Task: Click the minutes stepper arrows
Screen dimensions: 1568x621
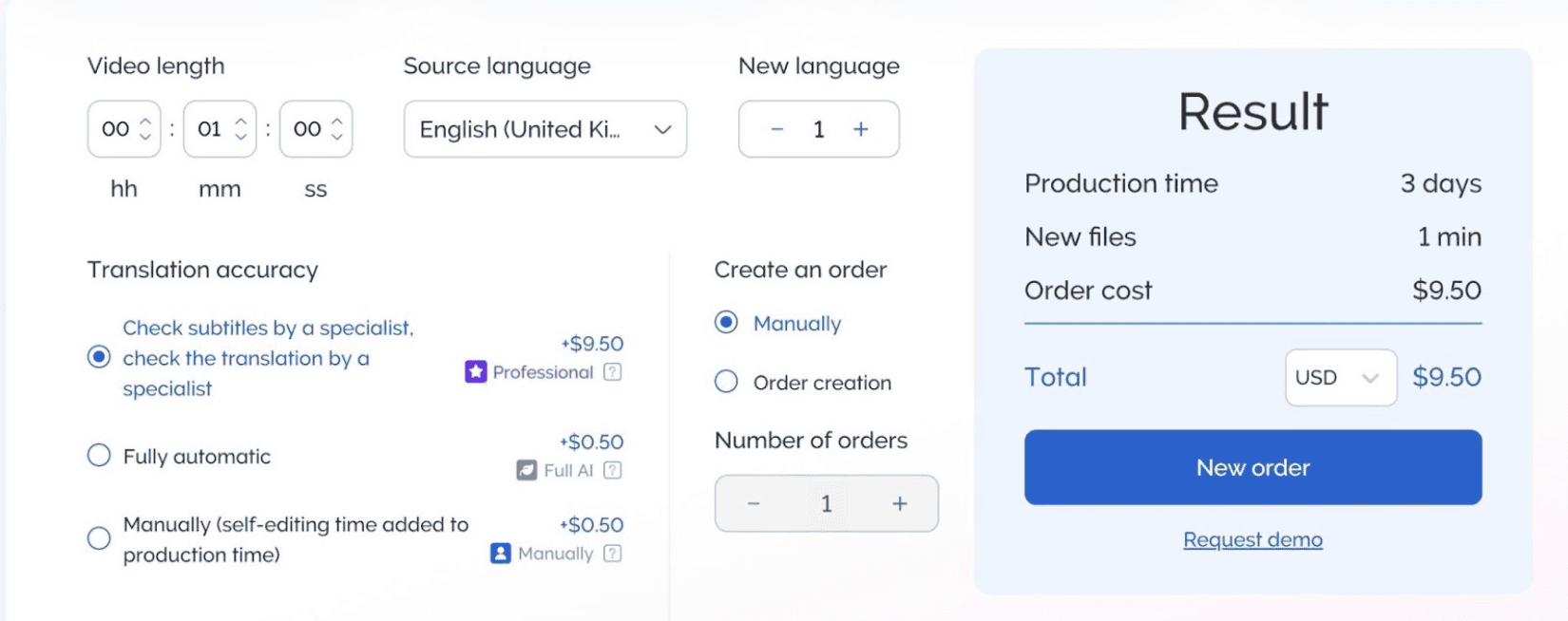Action: (x=241, y=129)
